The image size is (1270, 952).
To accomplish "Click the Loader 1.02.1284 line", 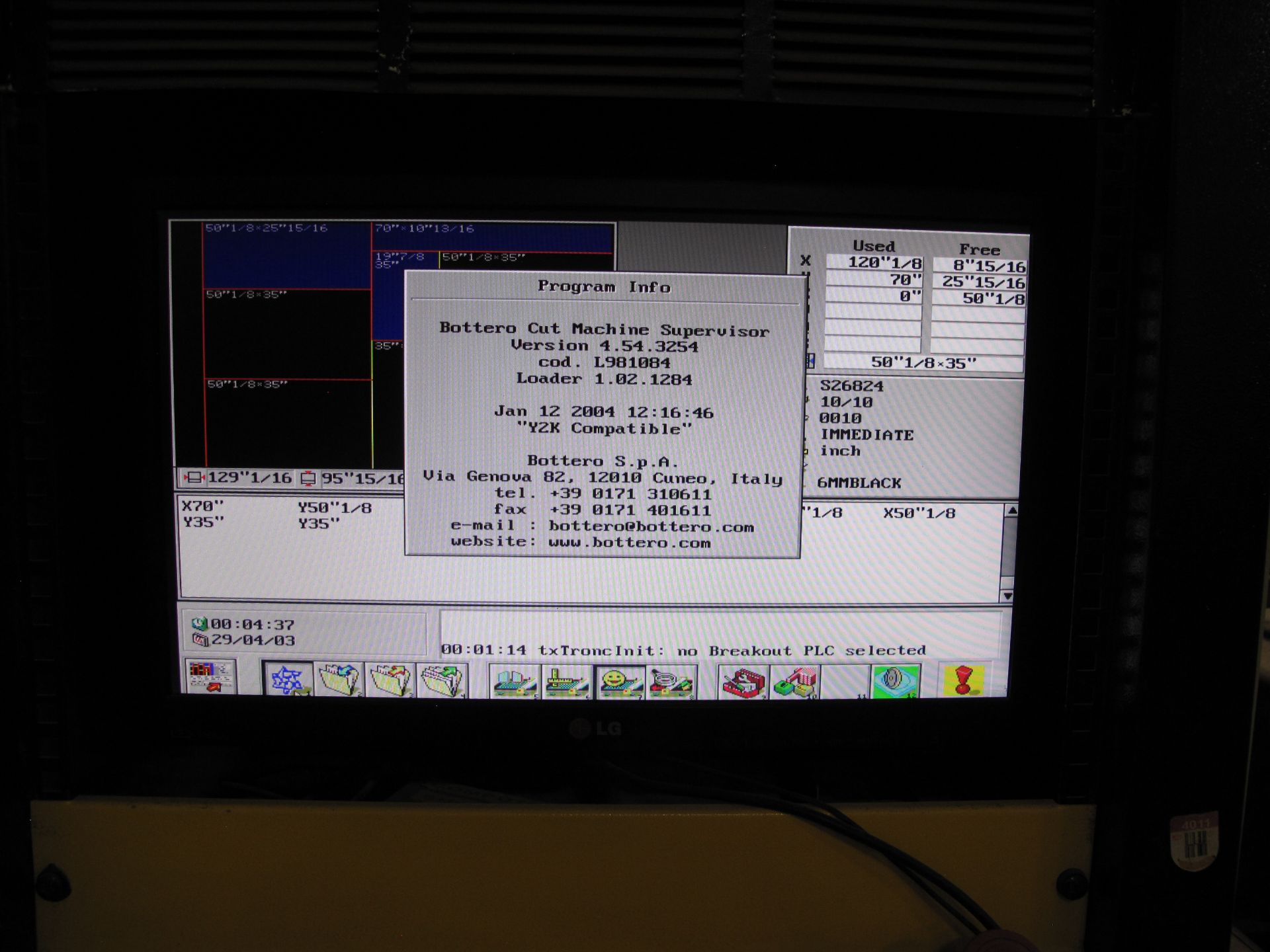I will click(605, 379).
